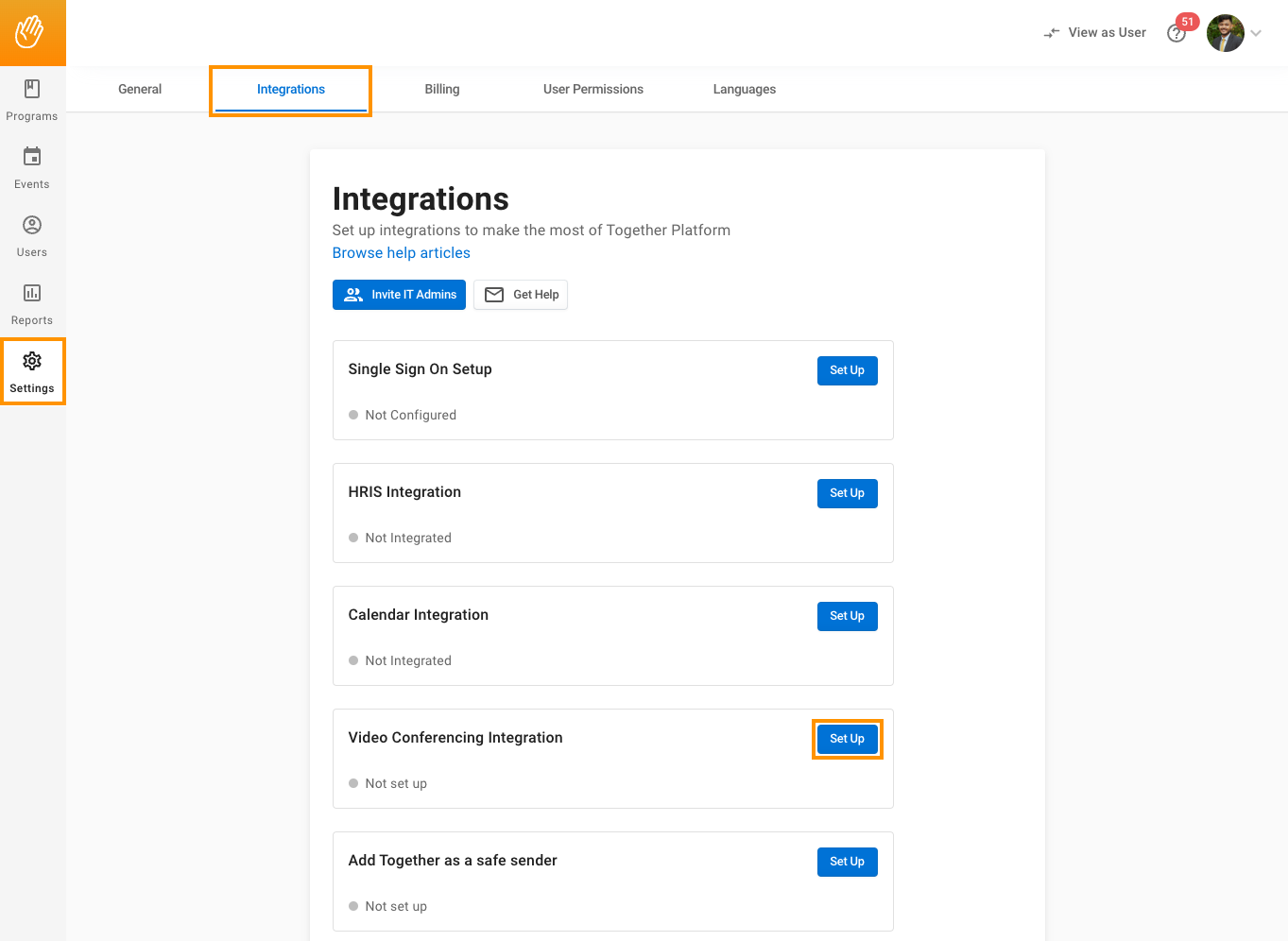Open Browse help articles link

(x=401, y=253)
